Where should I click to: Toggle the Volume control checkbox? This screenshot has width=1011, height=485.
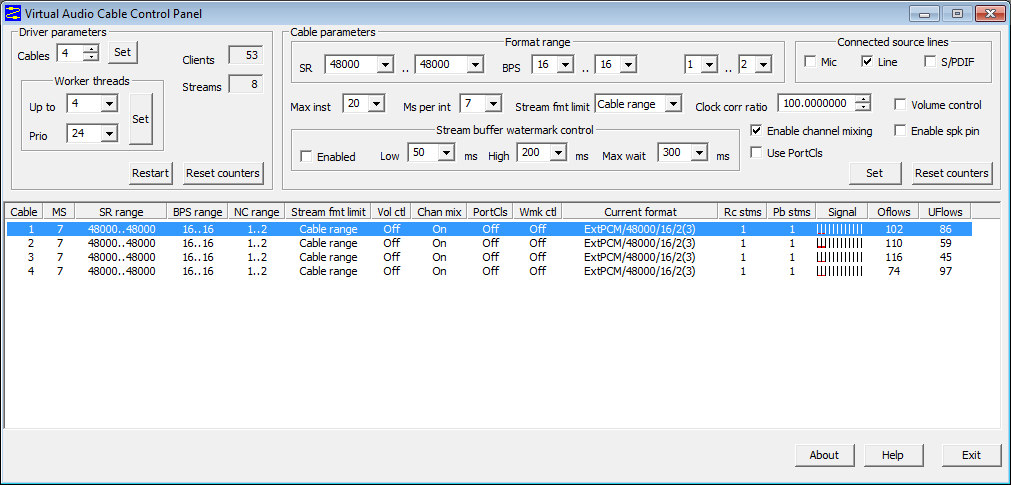pyautogui.click(x=900, y=104)
